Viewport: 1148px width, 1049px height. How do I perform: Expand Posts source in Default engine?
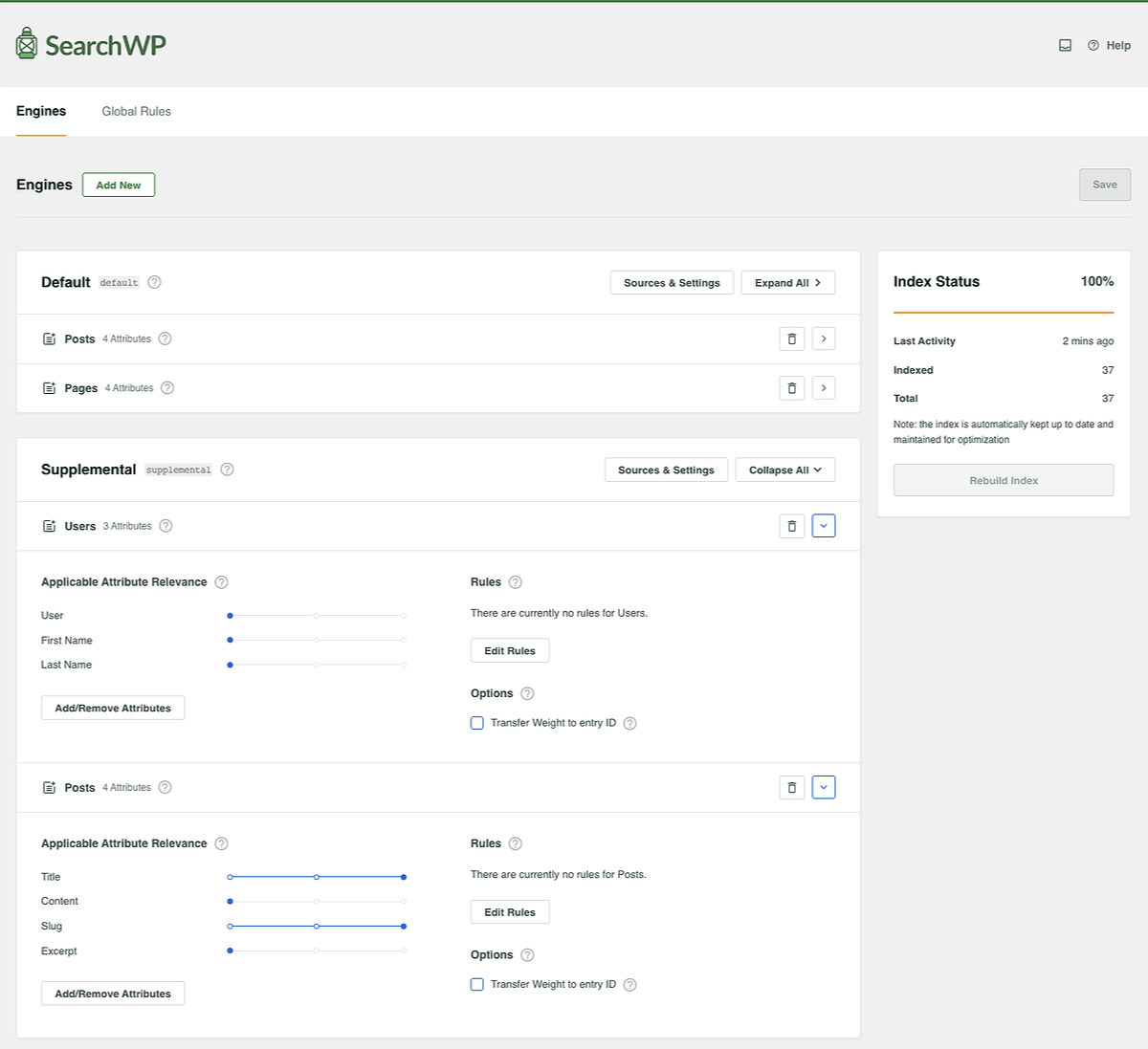pyautogui.click(x=824, y=339)
